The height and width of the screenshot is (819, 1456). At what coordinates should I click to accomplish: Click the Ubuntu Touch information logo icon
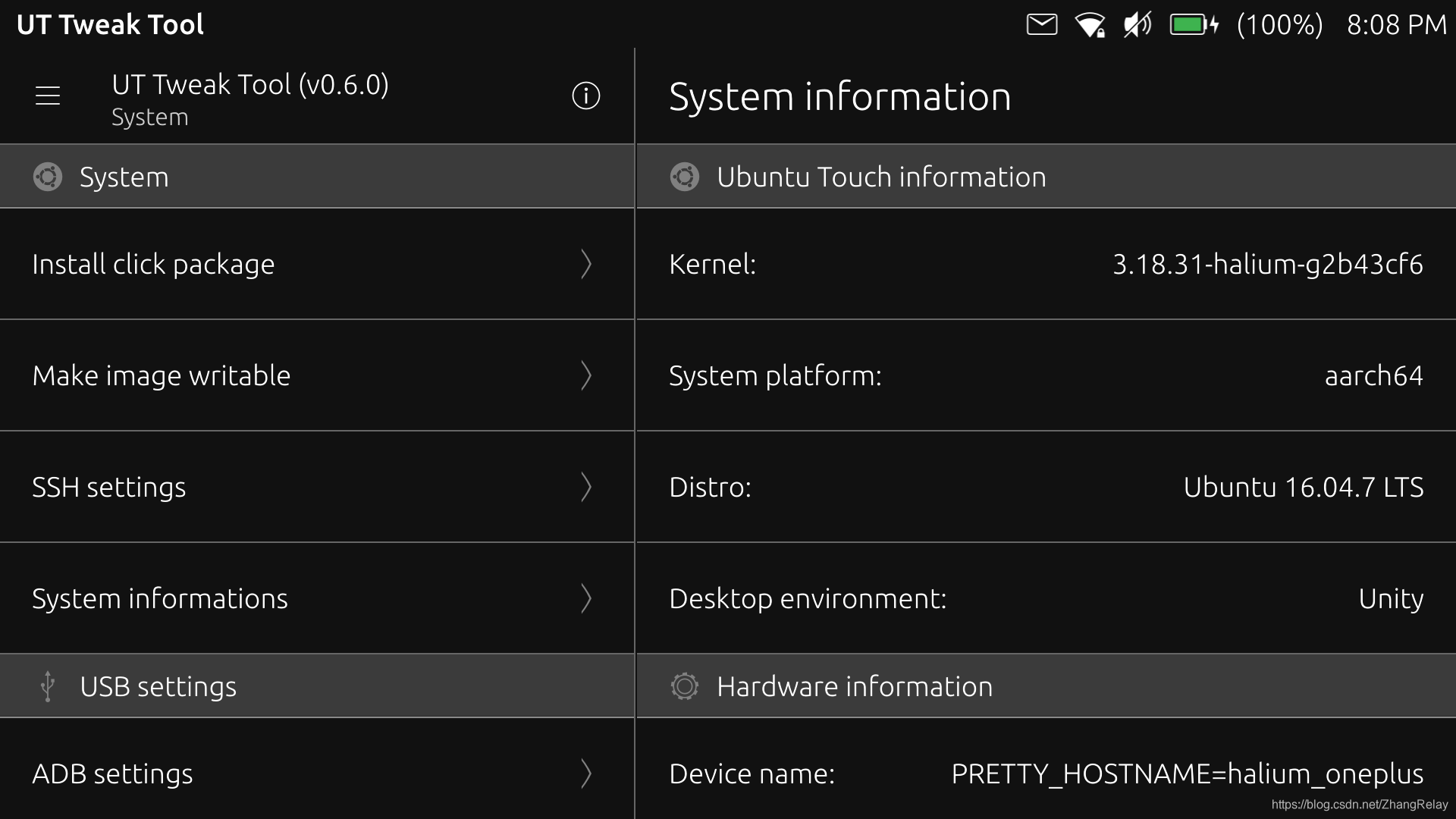pos(684,177)
